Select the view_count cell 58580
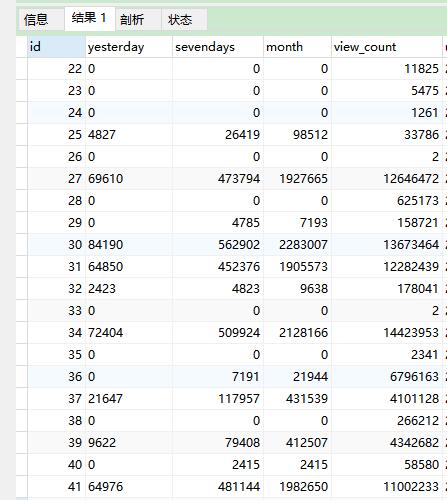 click(387, 465)
